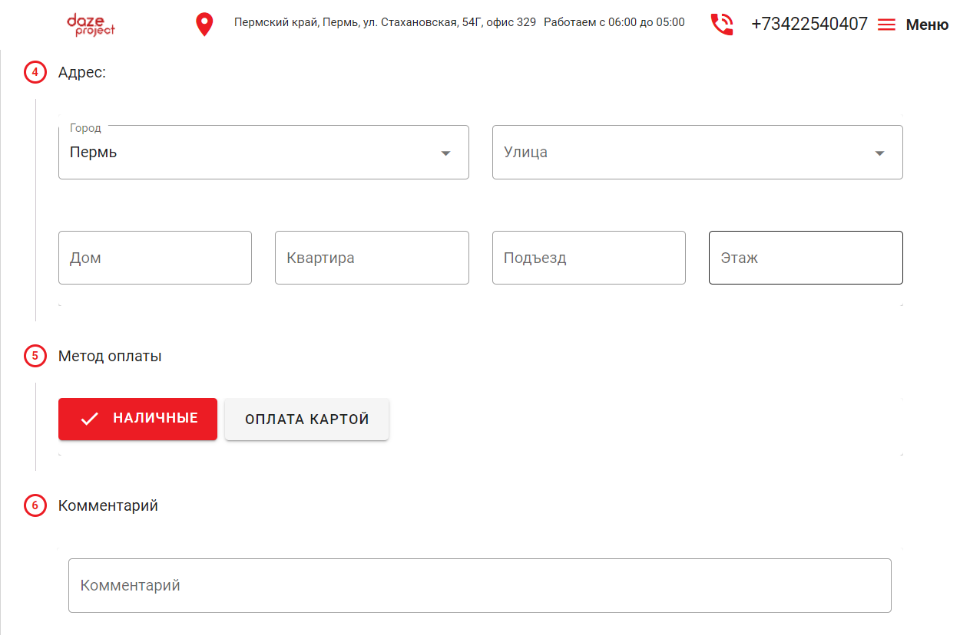This screenshot has width=960, height=635.
Task: Click the phone handset icon
Action: tap(722, 23)
